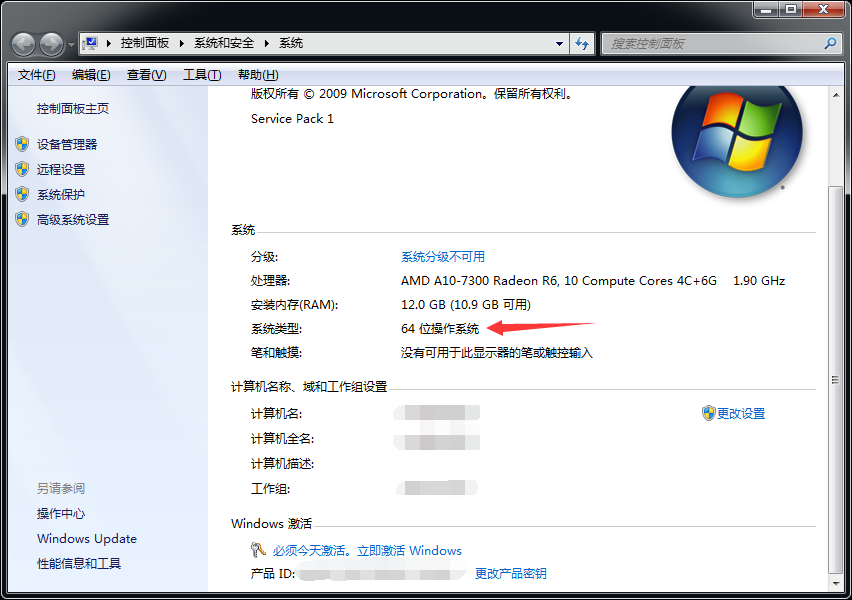The width and height of the screenshot is (852, 600).
Task: Click the computer icon in address bar
Action: click(x=90, y=43)
